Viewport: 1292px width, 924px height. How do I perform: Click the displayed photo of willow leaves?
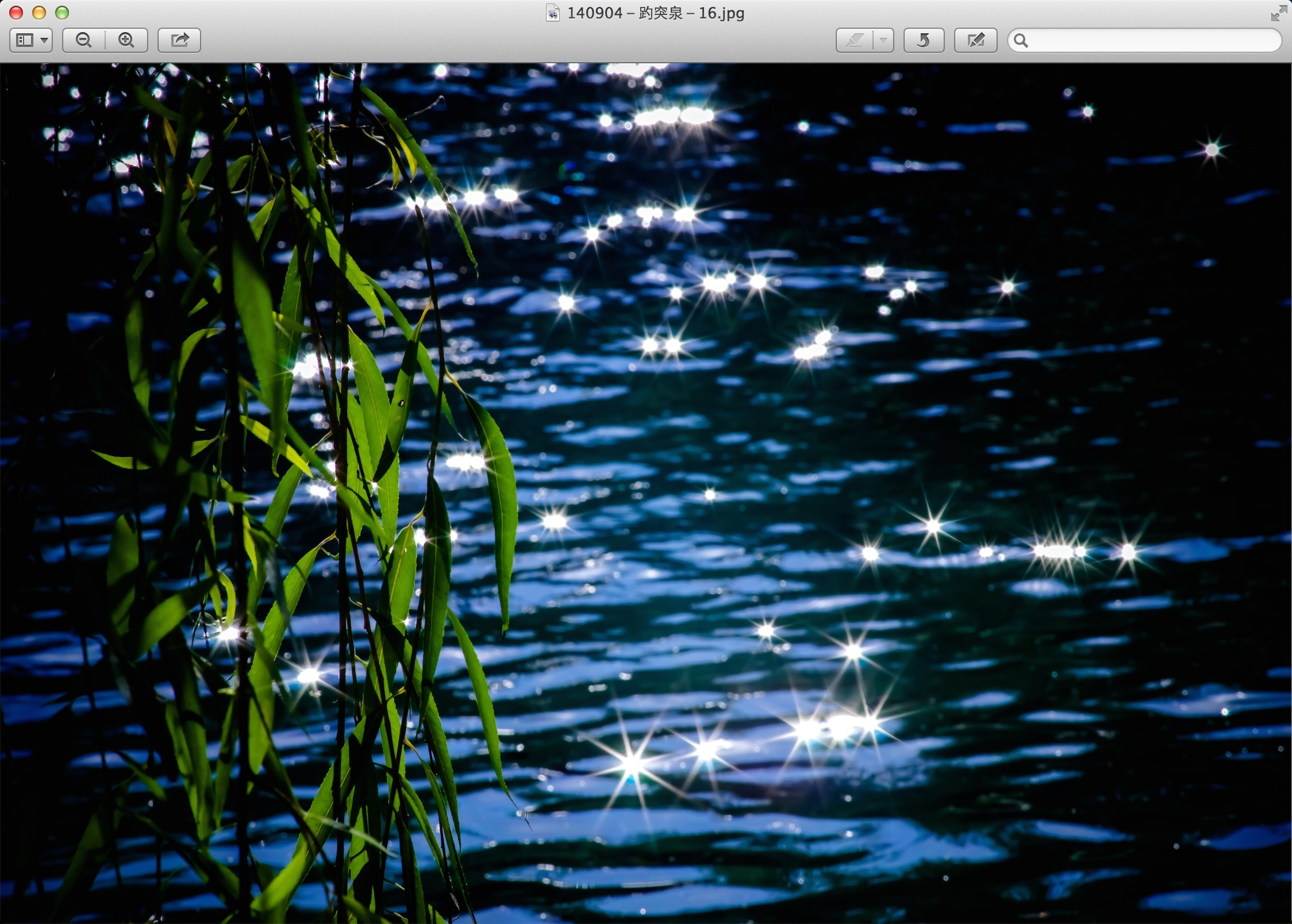coord(646,493)
